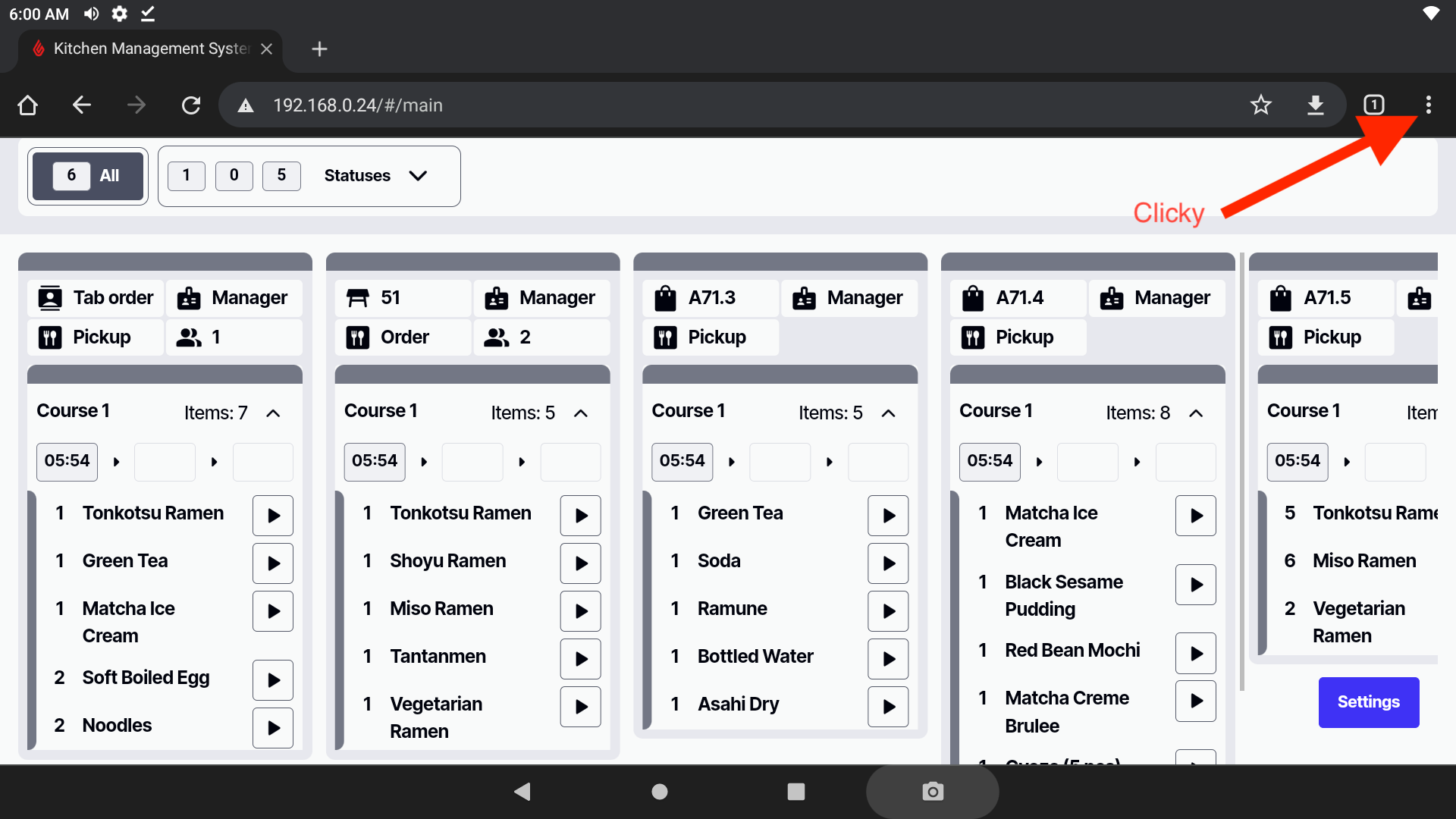Start Tonkotsu Ramen in Tab order
This screenshot has width=1456, height=819.
tap(273, 516)
